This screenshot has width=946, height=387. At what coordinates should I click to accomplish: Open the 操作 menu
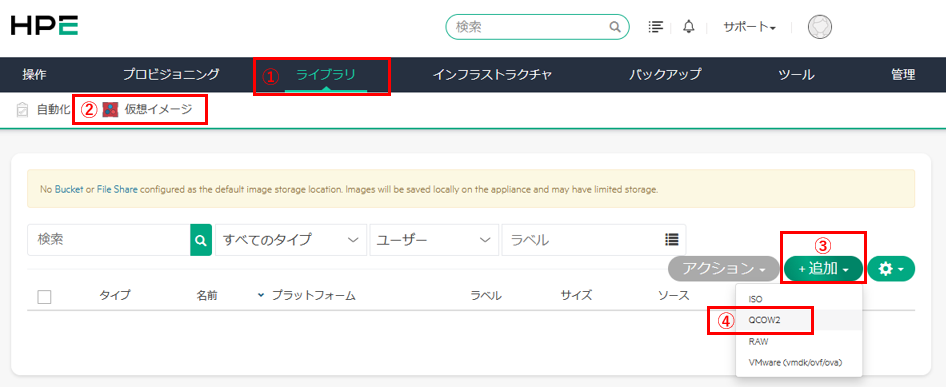[x=34, y=75]
